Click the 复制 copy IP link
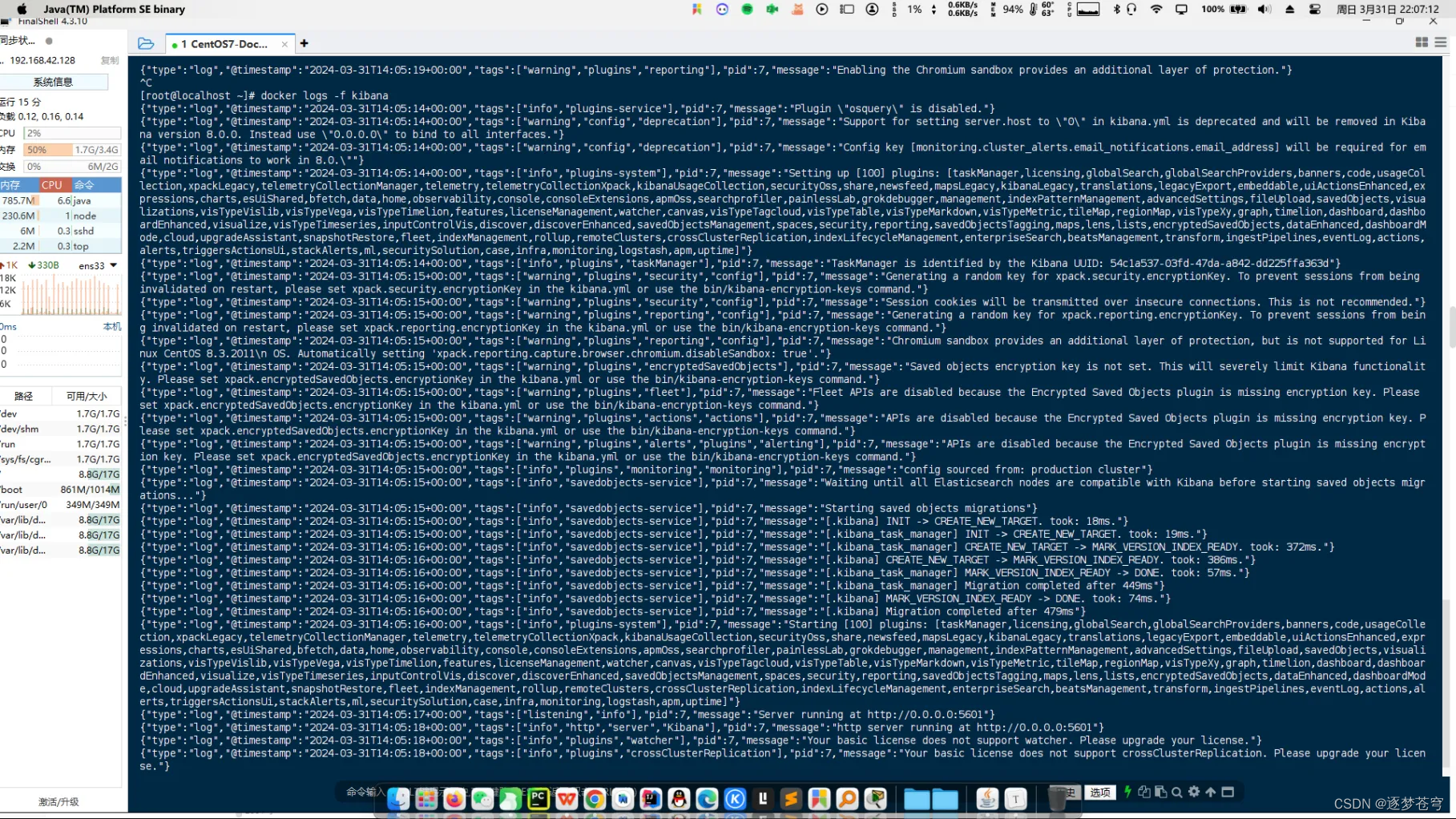1456x819 pixels. click(110, 60)
